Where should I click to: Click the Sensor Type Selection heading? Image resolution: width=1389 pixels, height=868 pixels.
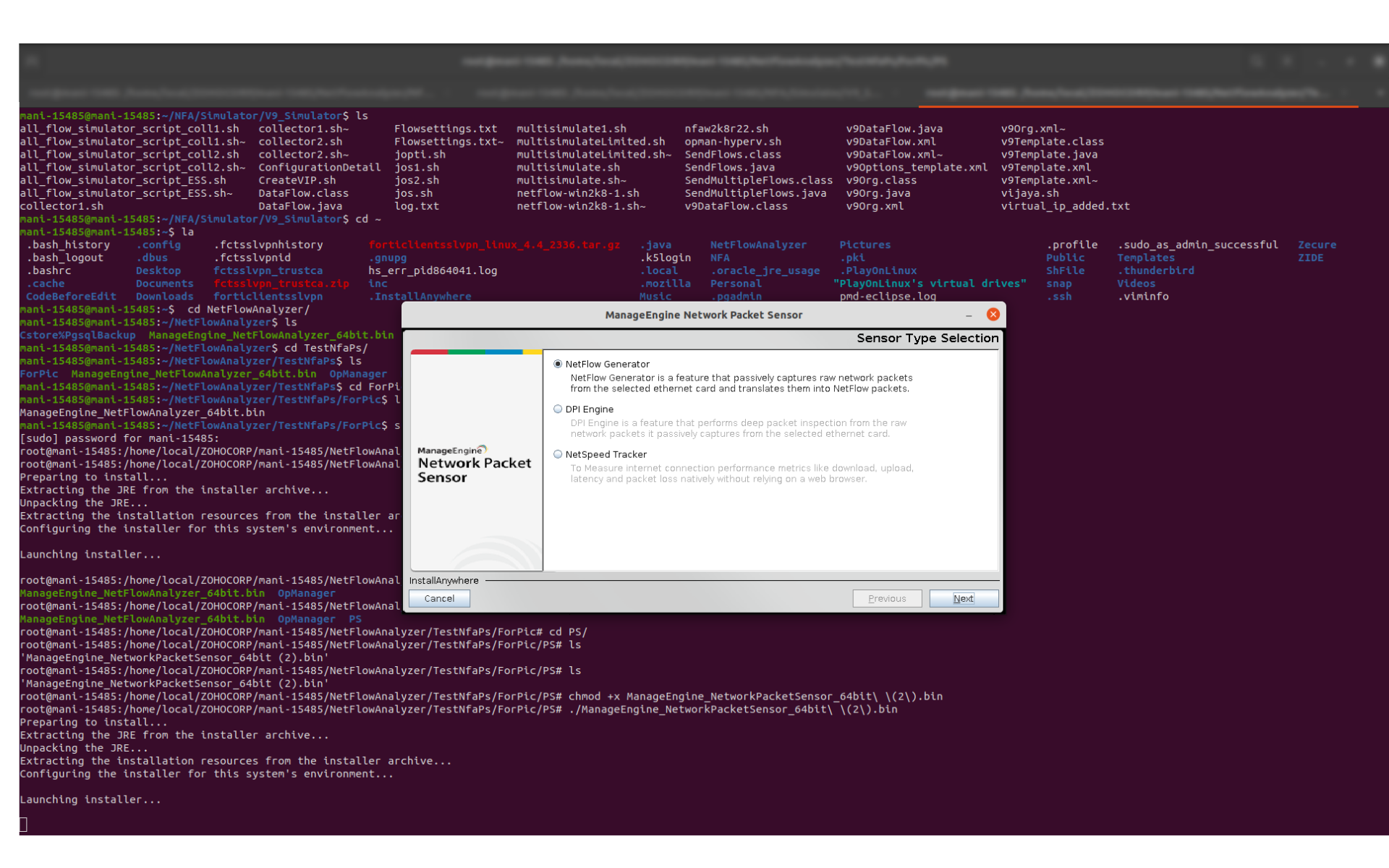click(x=927, y=338)
